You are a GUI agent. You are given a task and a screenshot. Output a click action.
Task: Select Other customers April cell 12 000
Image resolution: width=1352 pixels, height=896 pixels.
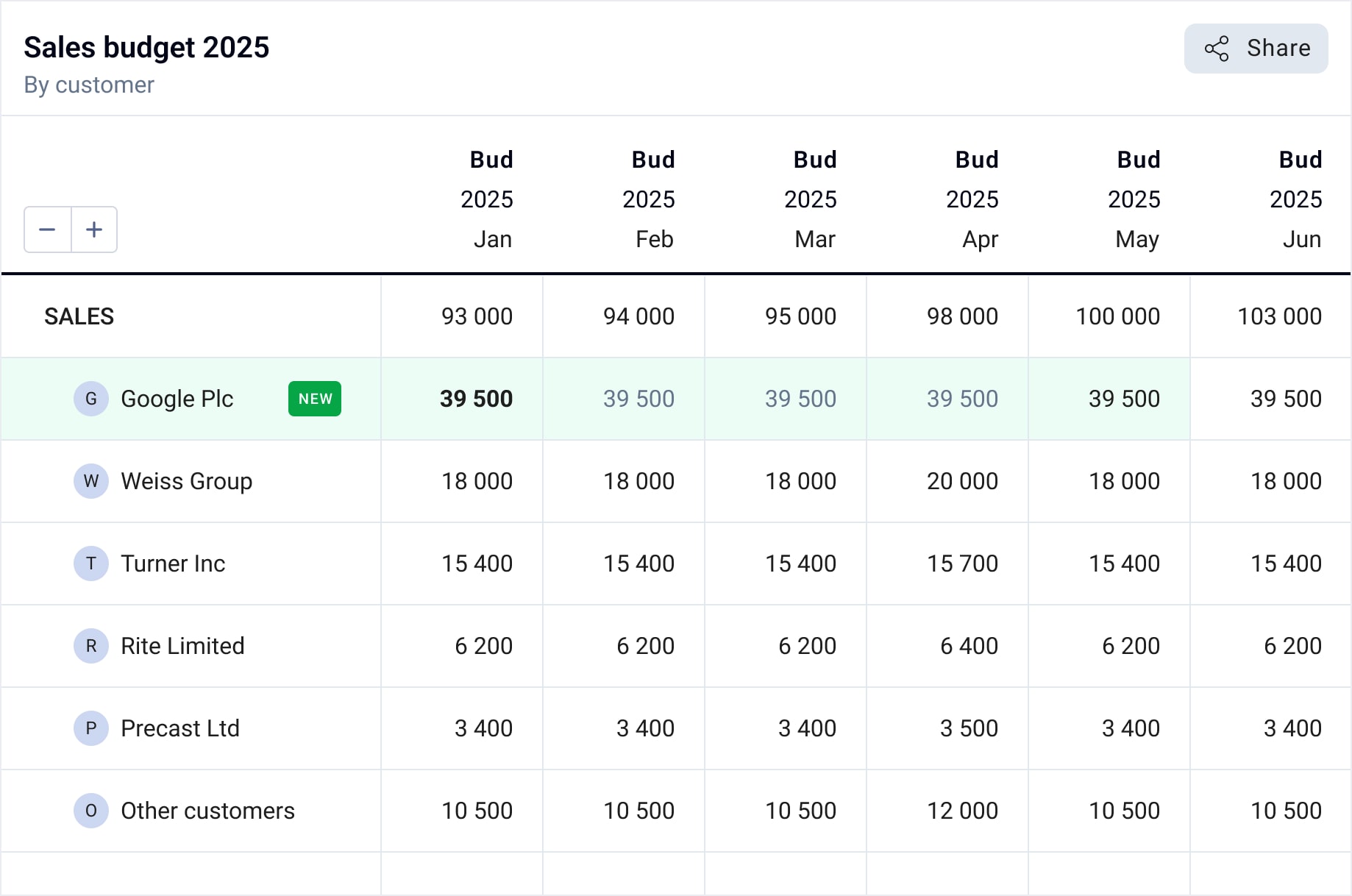(962, 811)
